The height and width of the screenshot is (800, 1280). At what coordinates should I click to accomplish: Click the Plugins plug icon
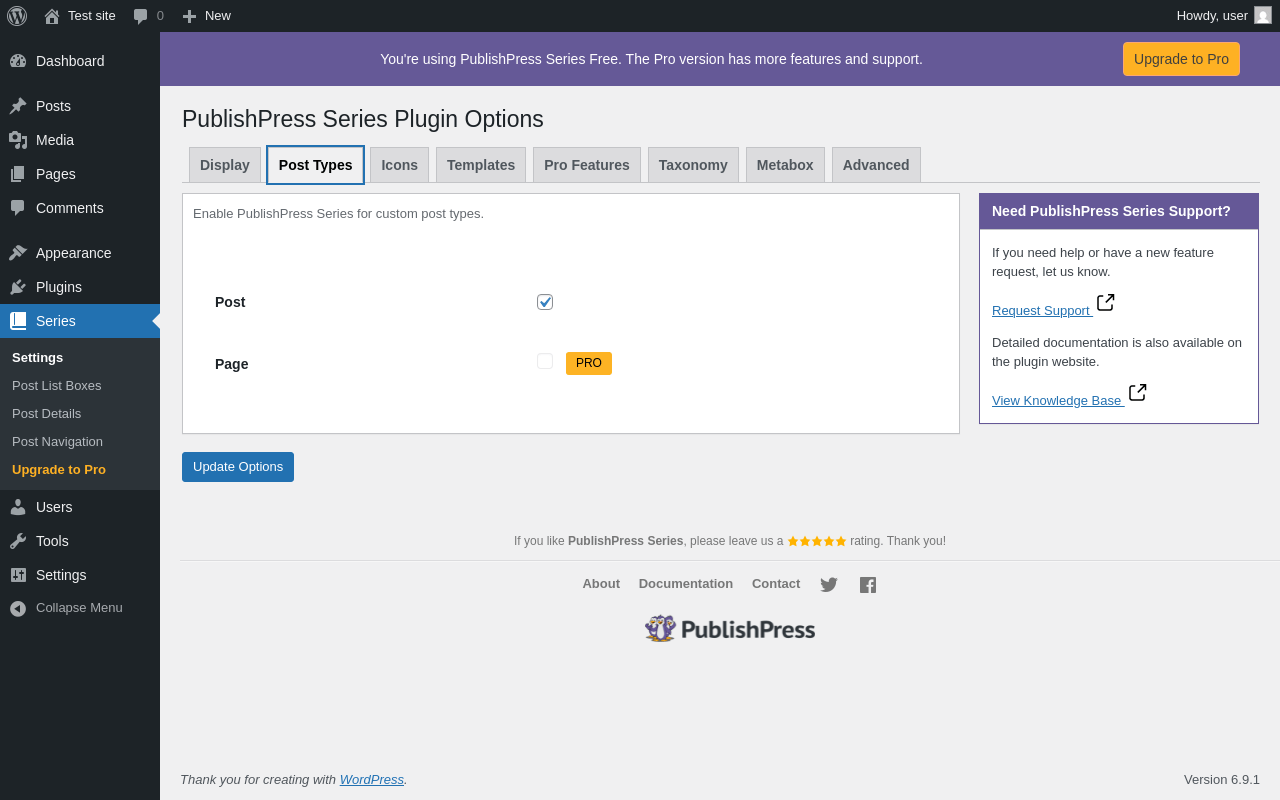[18, 287]
